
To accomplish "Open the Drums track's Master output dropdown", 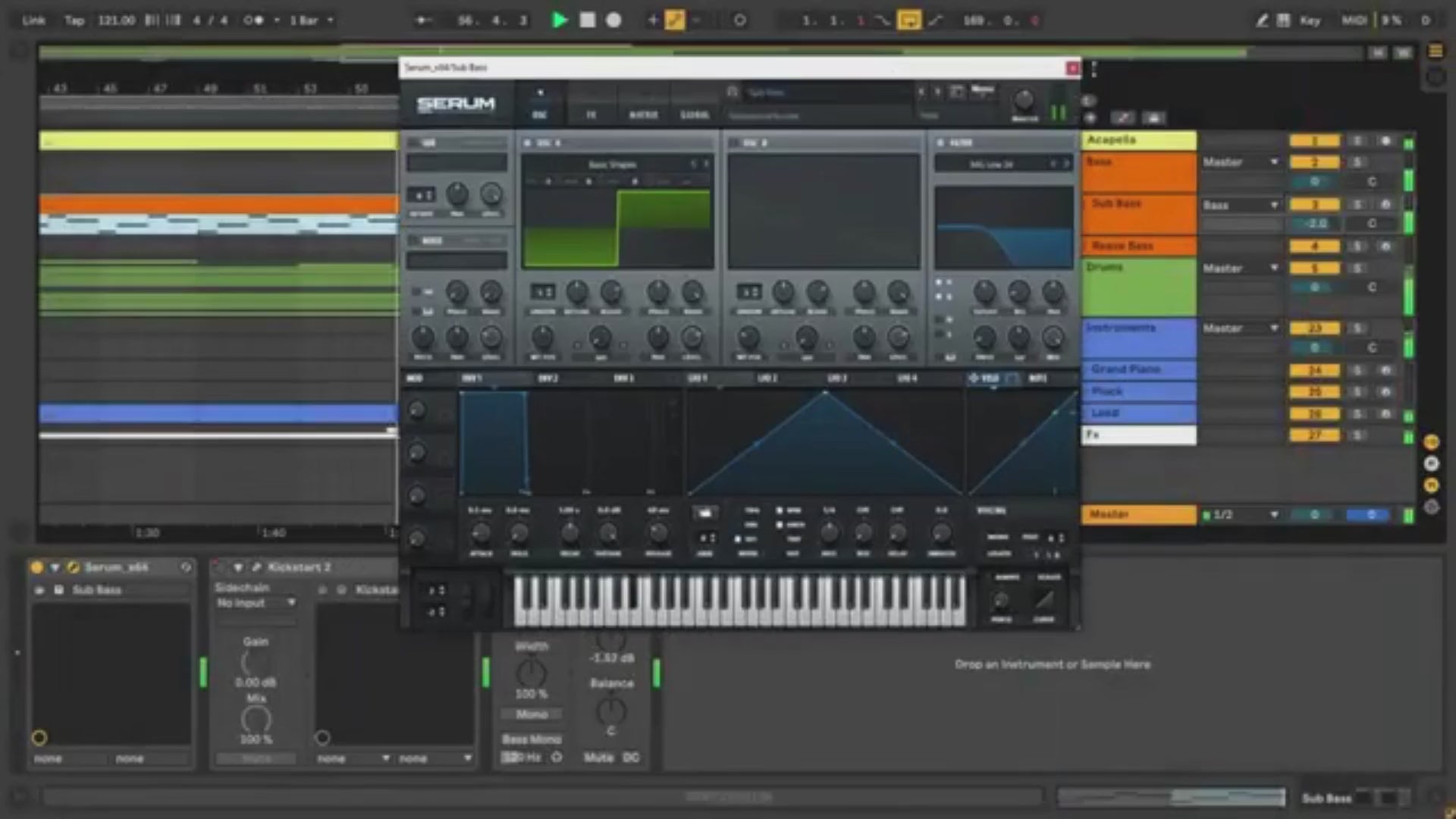I will (1241, 268).
